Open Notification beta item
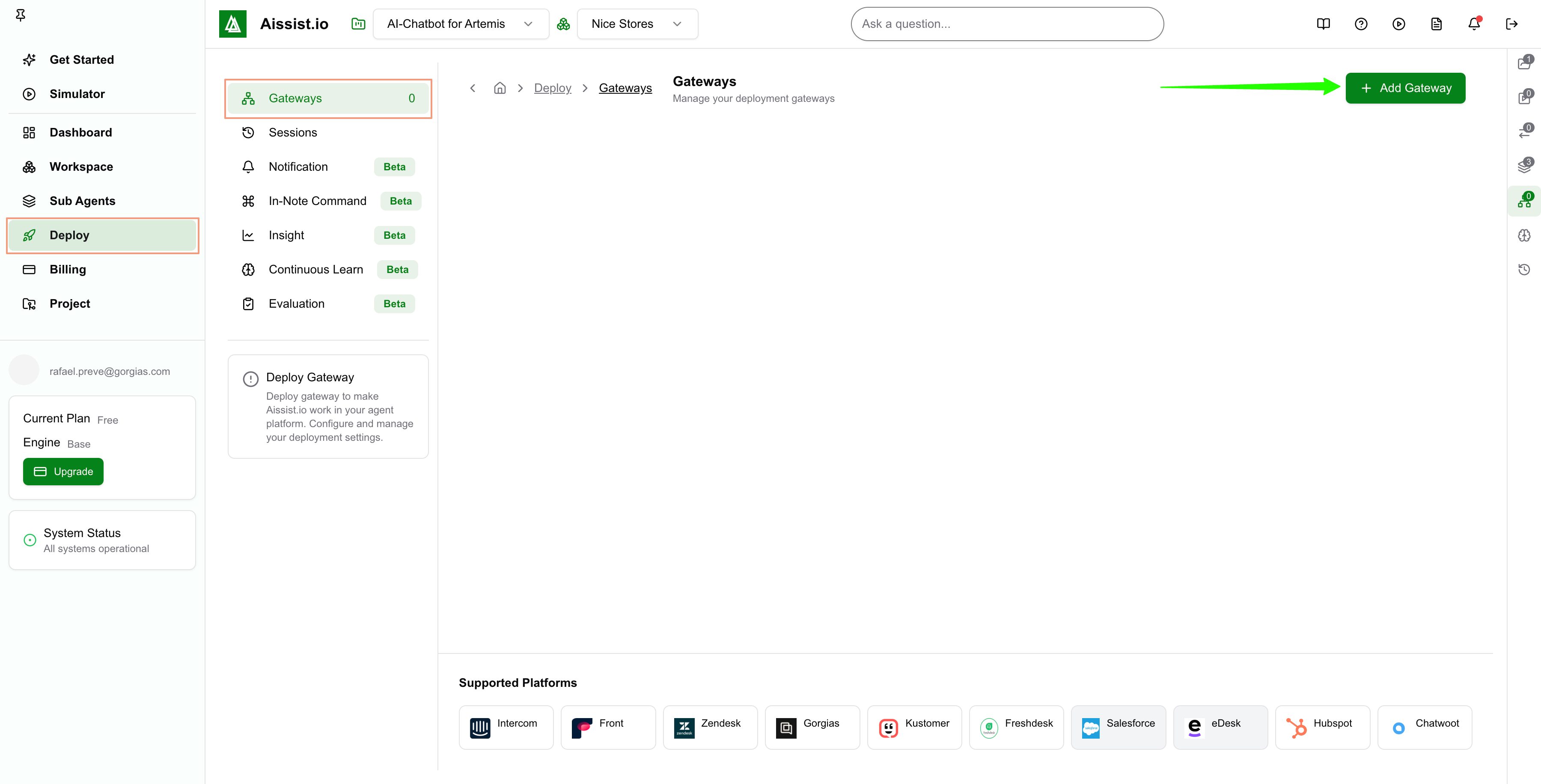This screenshot has height=784, width=1541. pyautogui.click(x=328, y=166)
